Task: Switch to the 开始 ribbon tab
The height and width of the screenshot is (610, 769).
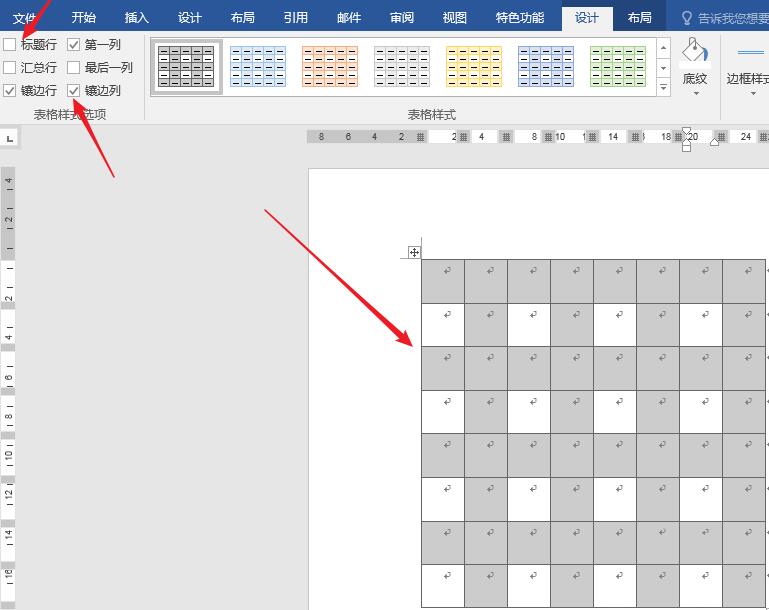Action: coord(83,18)
